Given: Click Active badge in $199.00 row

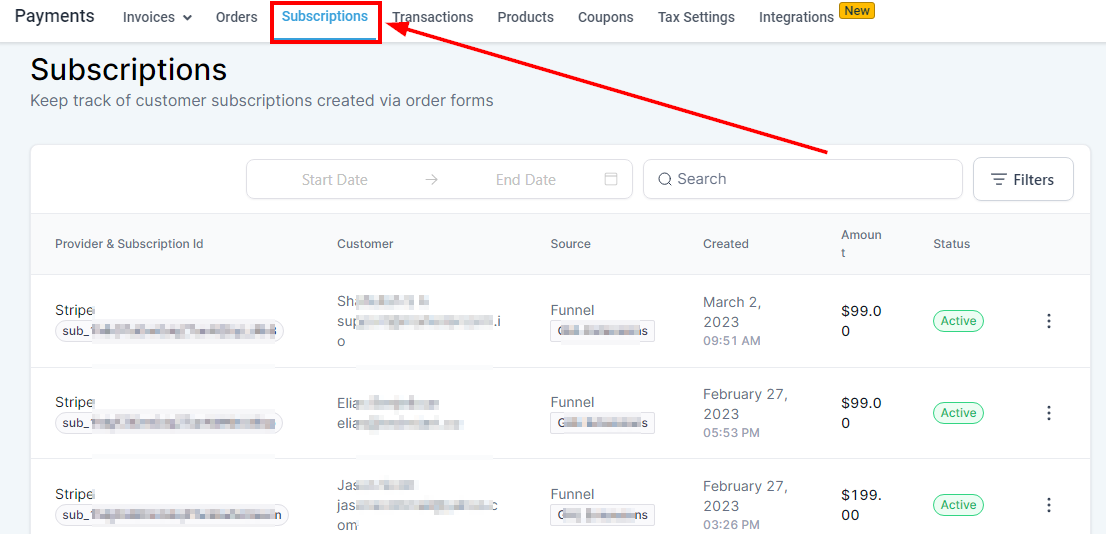Looking at the screenshot, I should click(x=958, y=505).
